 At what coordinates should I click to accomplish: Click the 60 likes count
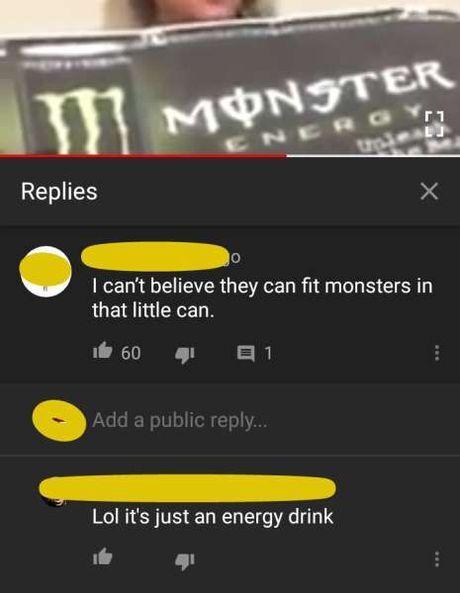click(131, 353)
